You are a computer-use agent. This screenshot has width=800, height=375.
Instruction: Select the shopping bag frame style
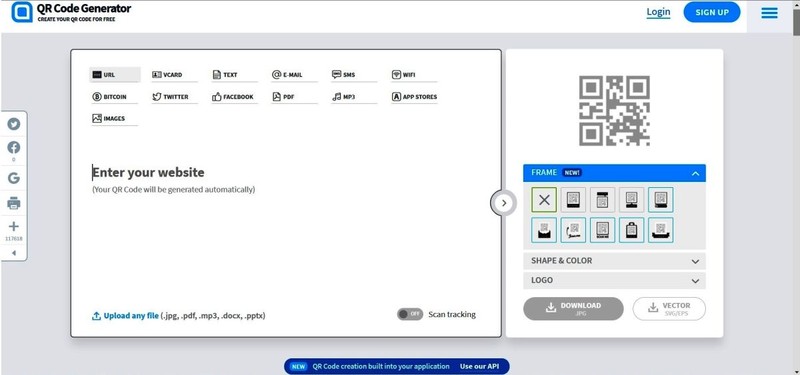[632, 230]
